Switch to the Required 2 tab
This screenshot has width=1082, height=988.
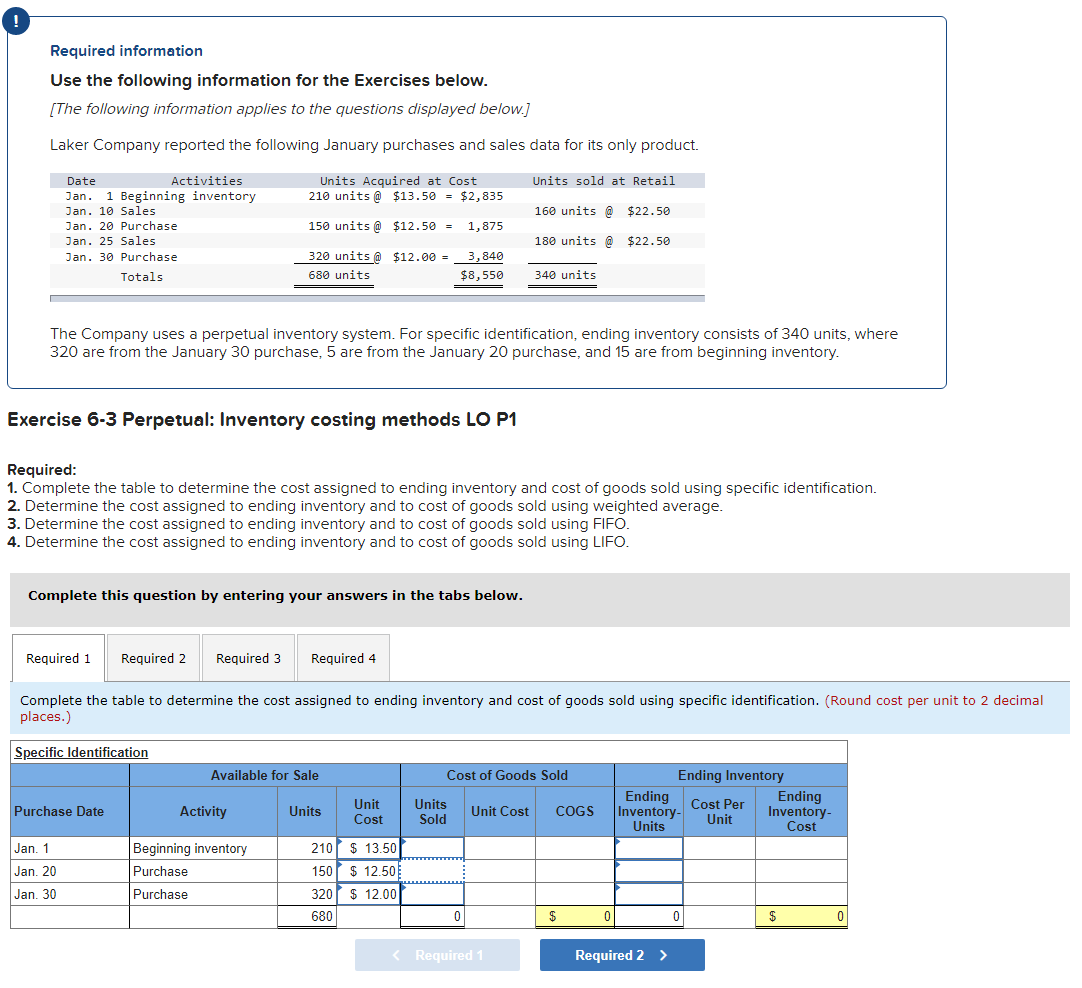[x=153, y=658]
